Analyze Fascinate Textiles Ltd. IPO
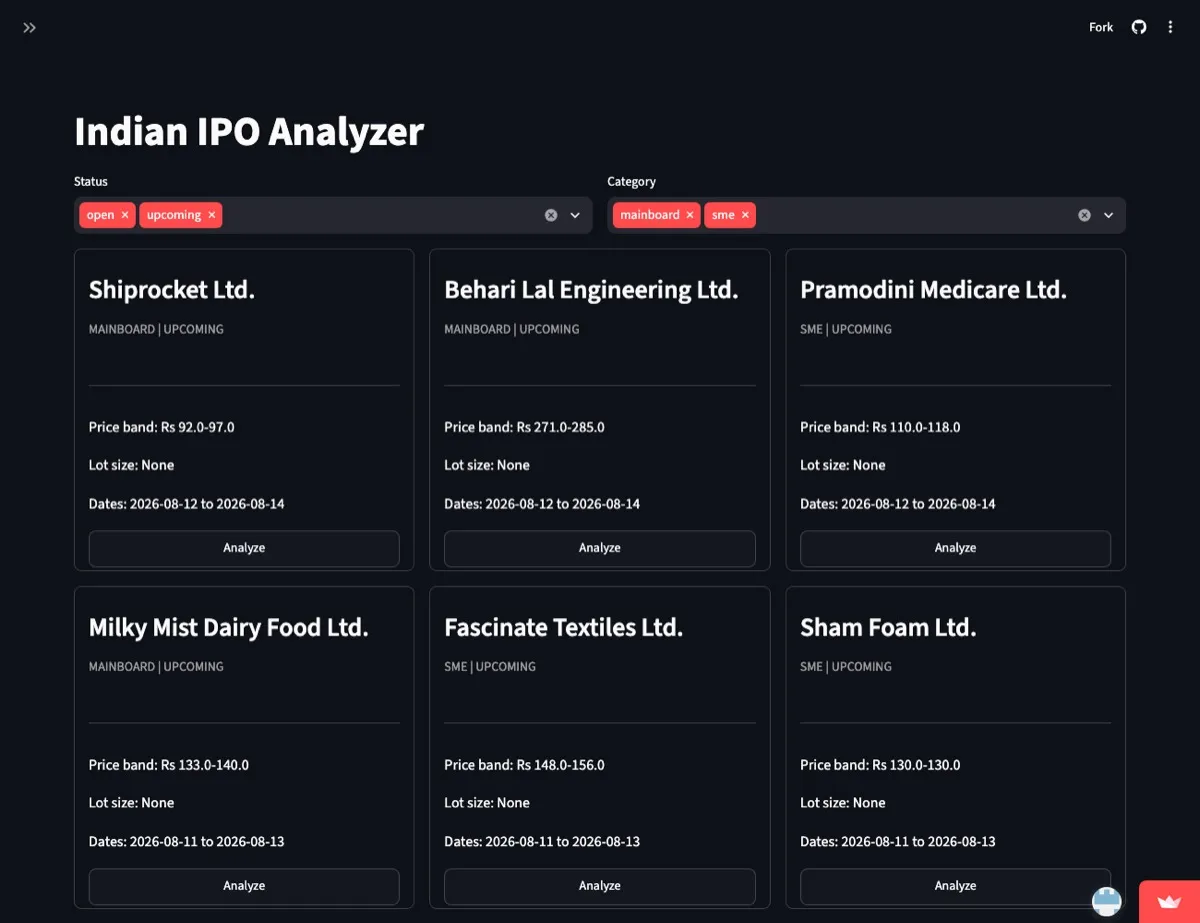 600,886
